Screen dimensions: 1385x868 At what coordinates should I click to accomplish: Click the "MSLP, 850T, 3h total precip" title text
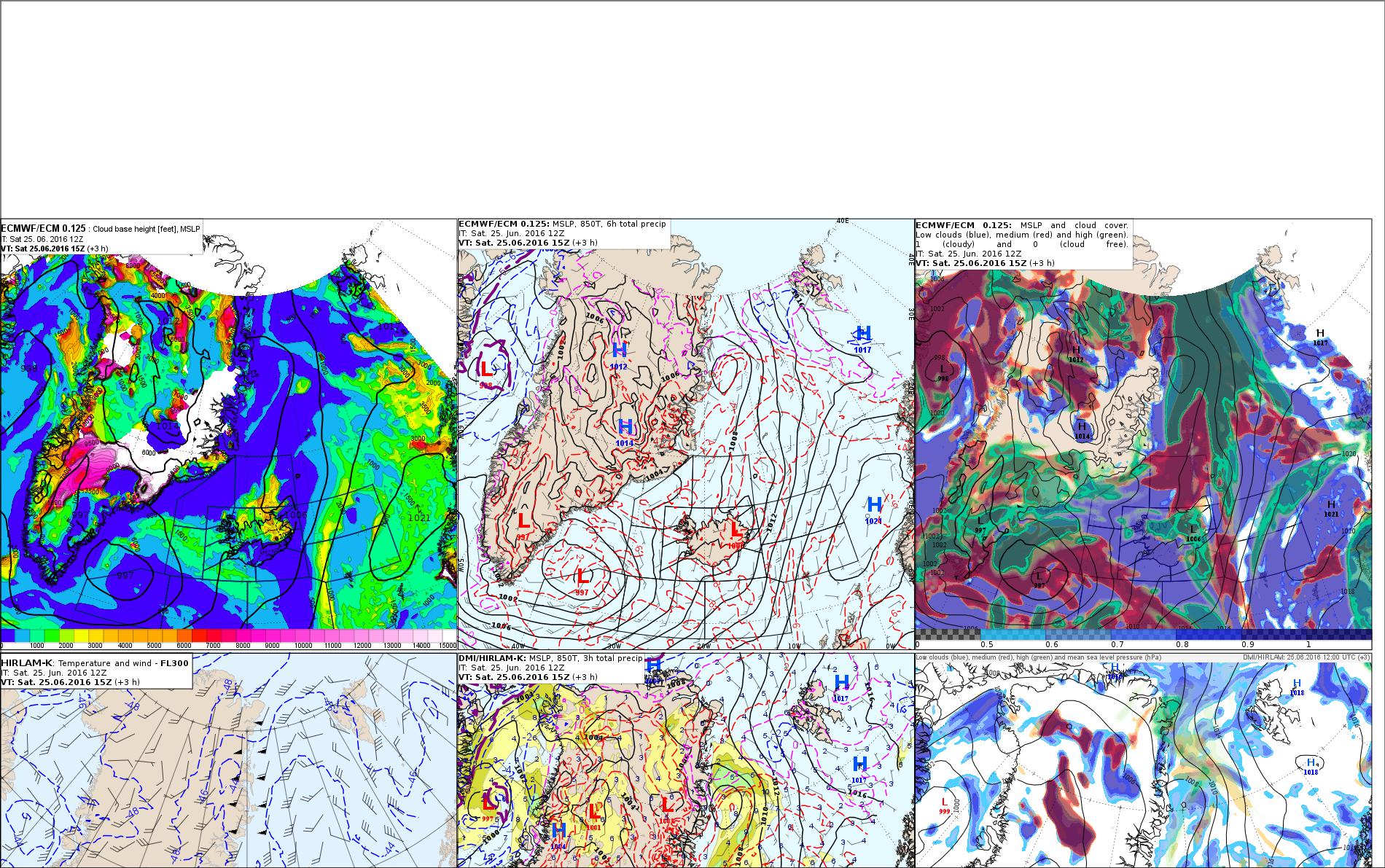point(585,658)
